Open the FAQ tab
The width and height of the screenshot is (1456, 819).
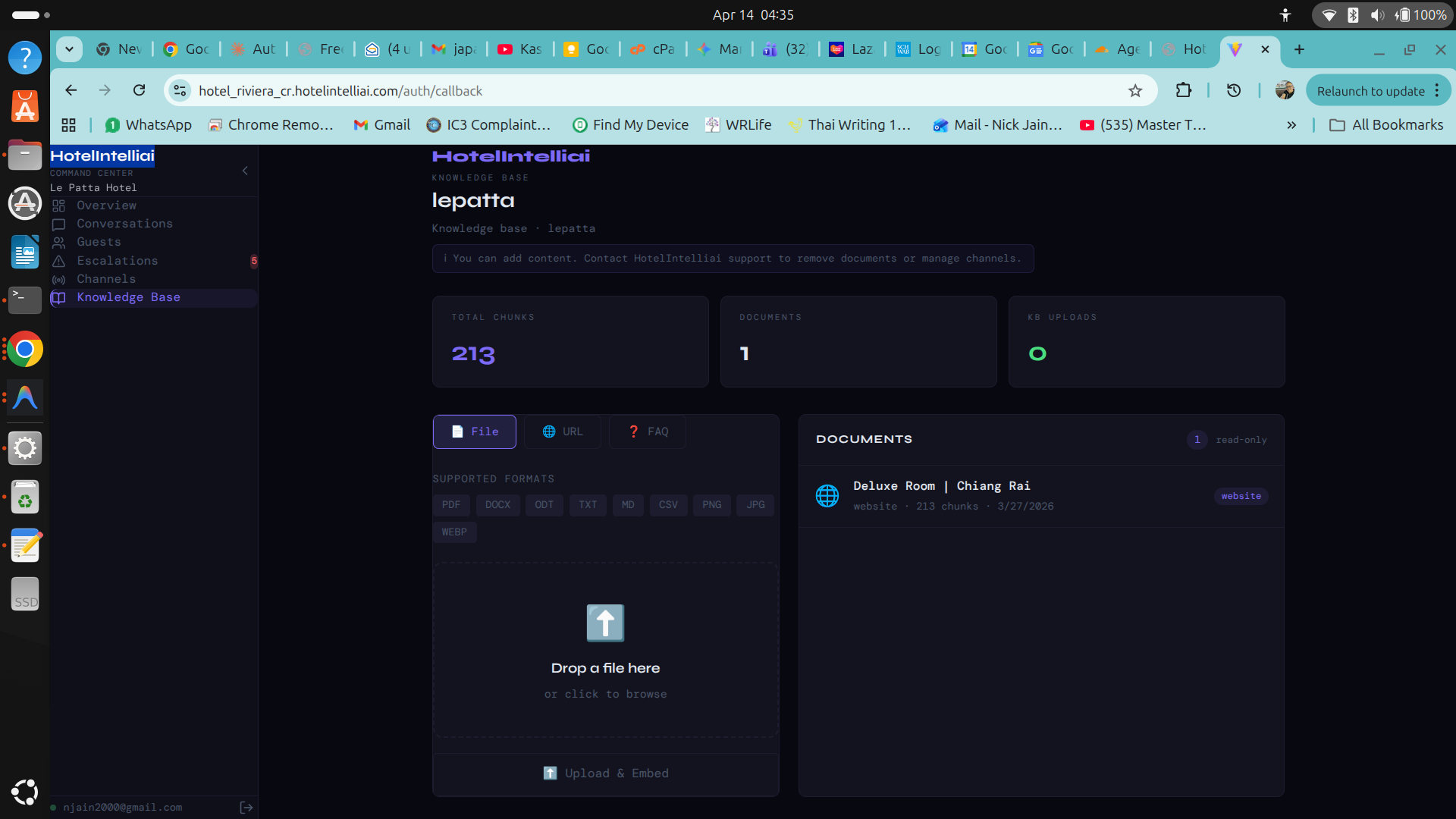coord(647,431)
